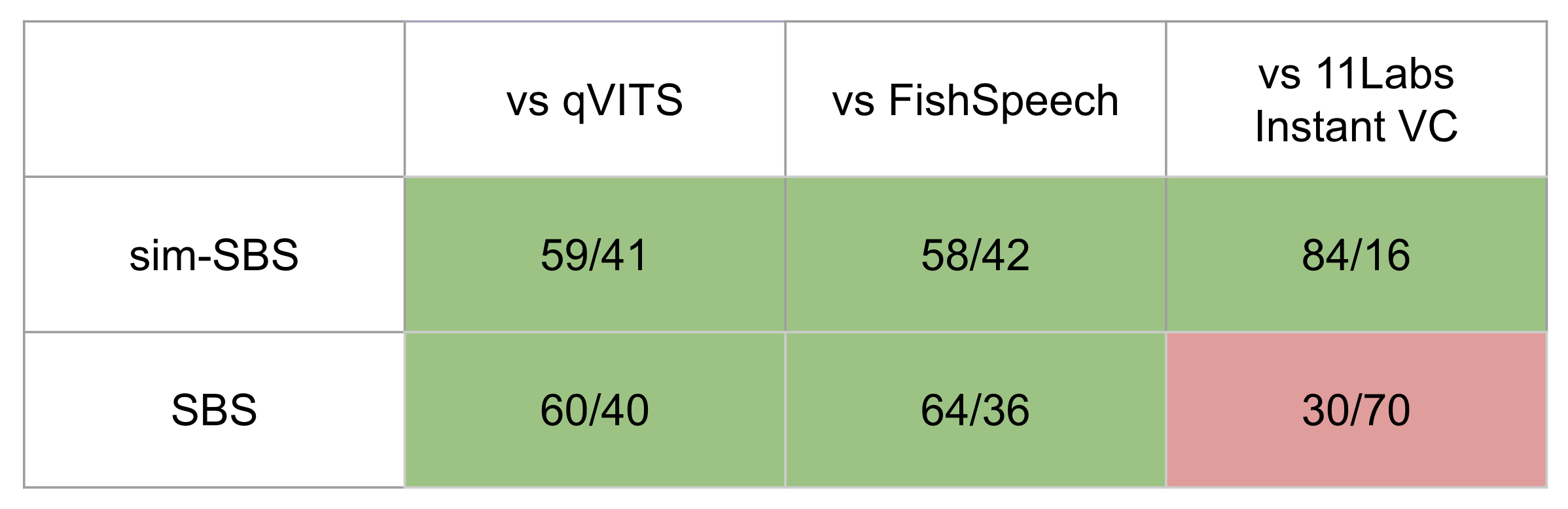Select the 'vs qVITS' column header
This screenshot has height=509, width=1568.
[x=594, y=100]
